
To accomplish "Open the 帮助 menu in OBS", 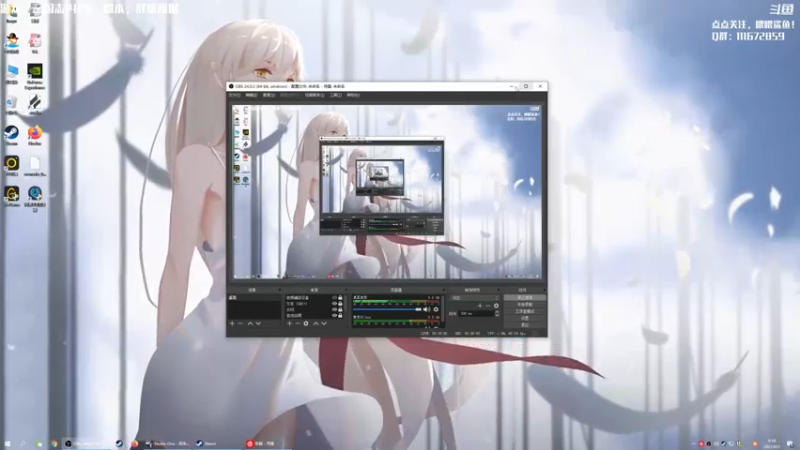I will (353, 95).
